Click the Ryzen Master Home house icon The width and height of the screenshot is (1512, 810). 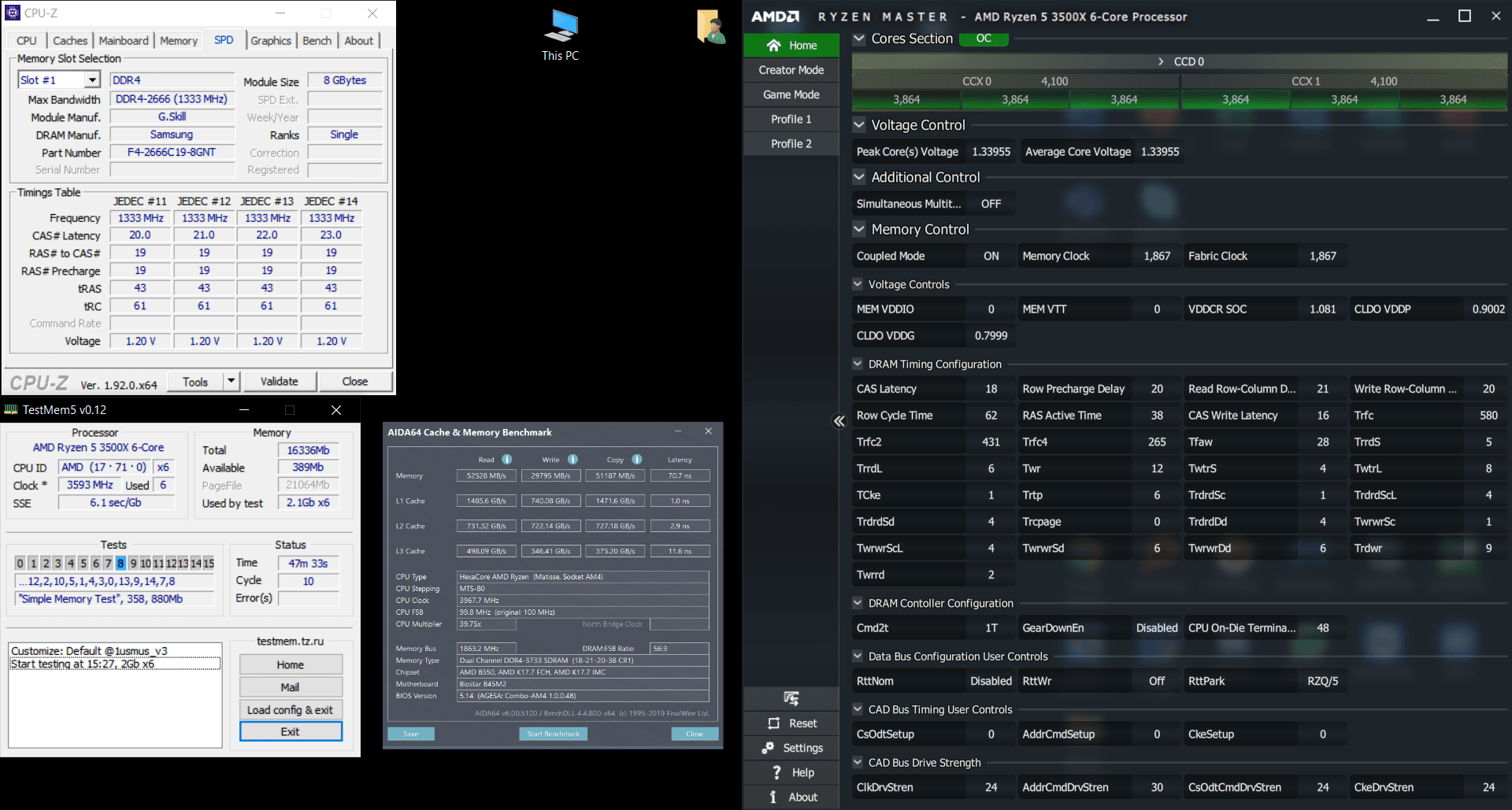tap(773, 46)
